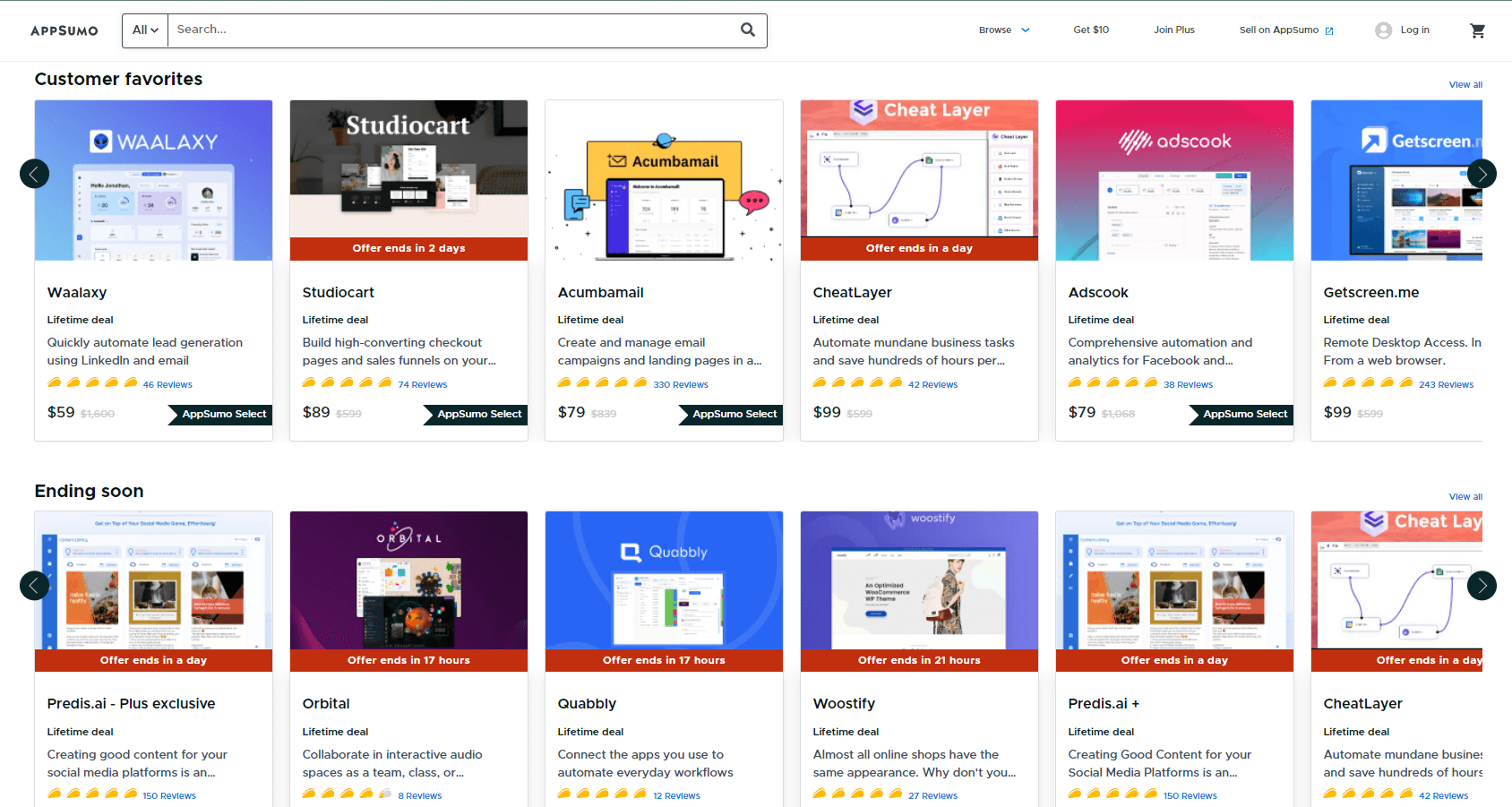Screen dimensions: 1512x807
Task: Open the Waalaxy product thumbnail
Action: click(153, 180)
